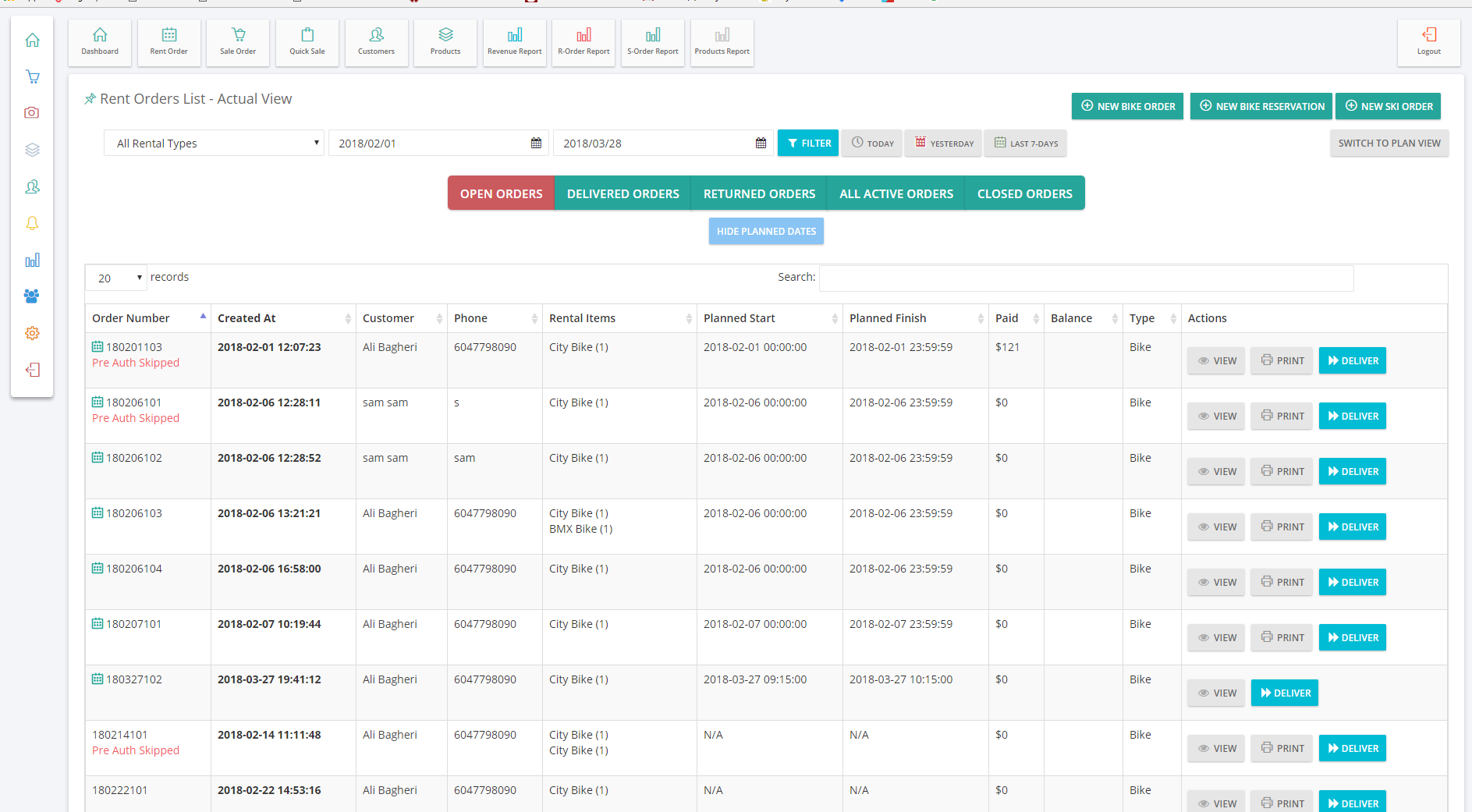
Task: Open calendar picker for end date 2018/03/28
Action: 761,144
